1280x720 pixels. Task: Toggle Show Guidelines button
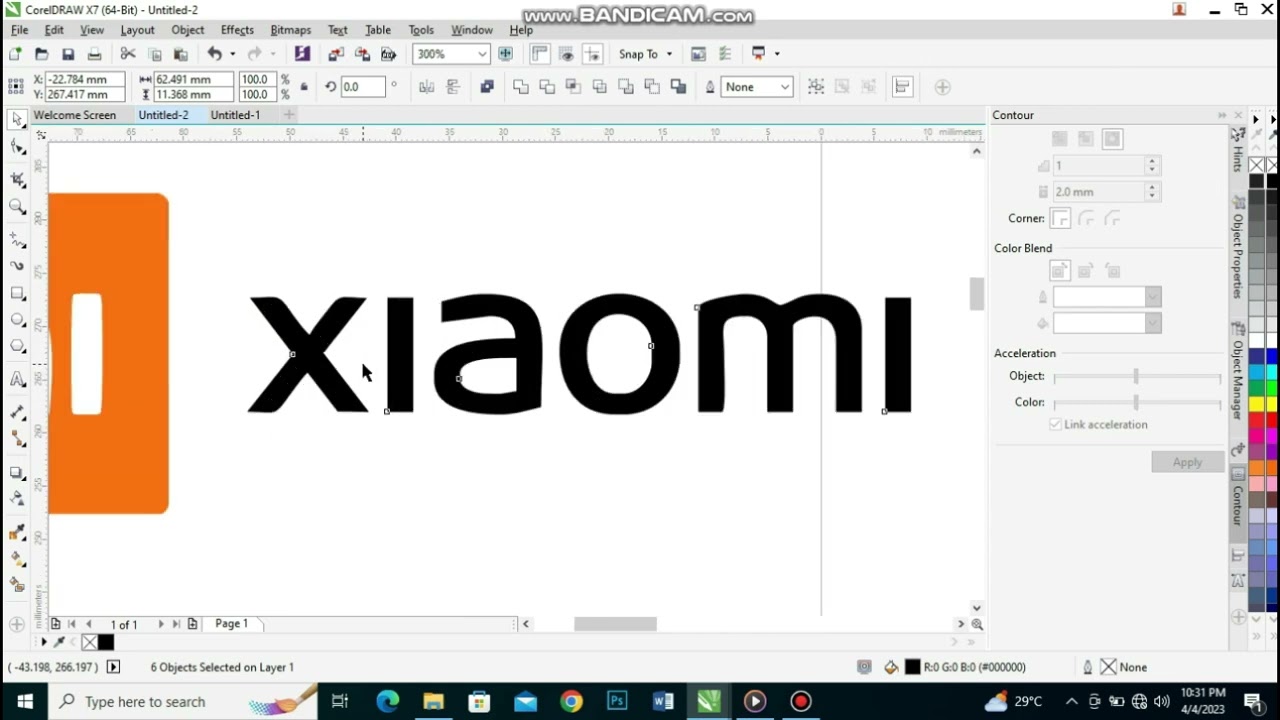592,54
